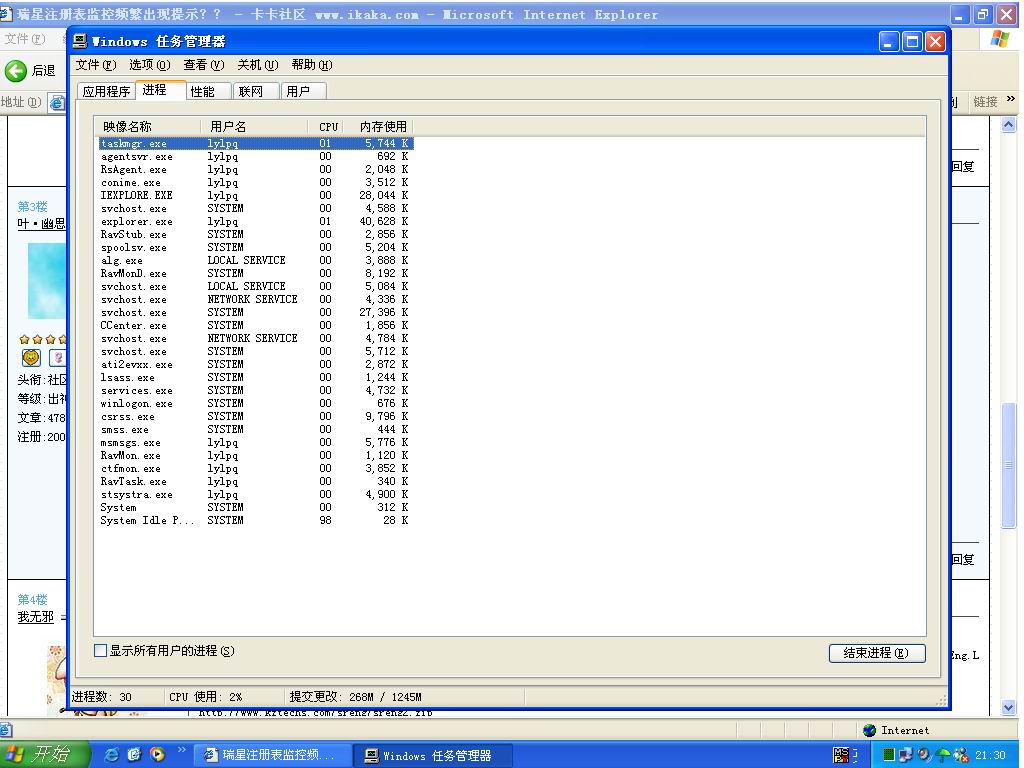1024x768 pixels.
Task: Toggle show processes from all users checkbox
Action: [x=101, y=650]
